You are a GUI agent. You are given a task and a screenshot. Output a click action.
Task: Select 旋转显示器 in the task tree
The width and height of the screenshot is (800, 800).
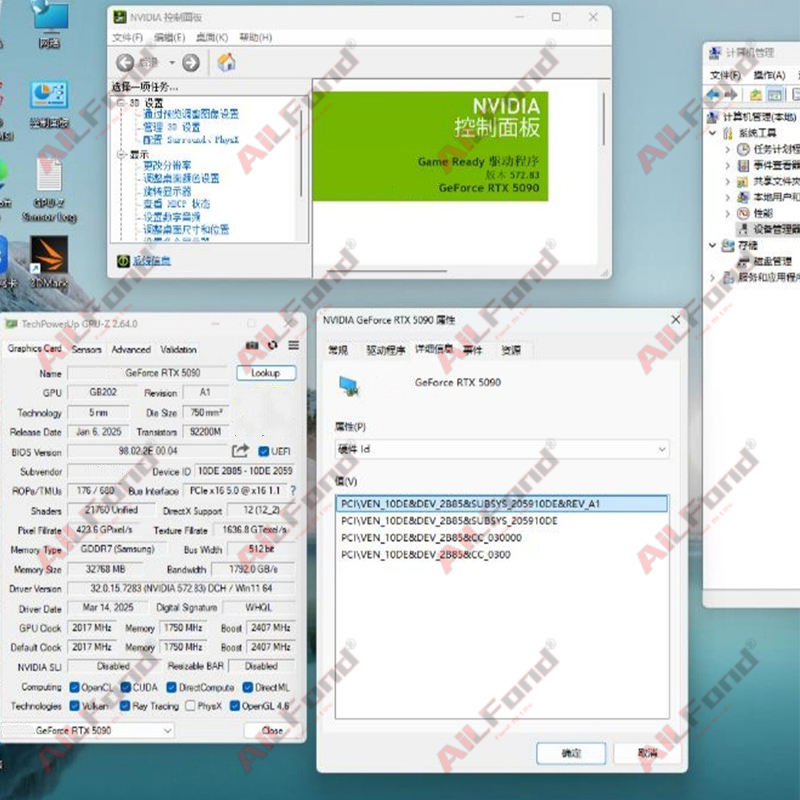pos(167,191)
